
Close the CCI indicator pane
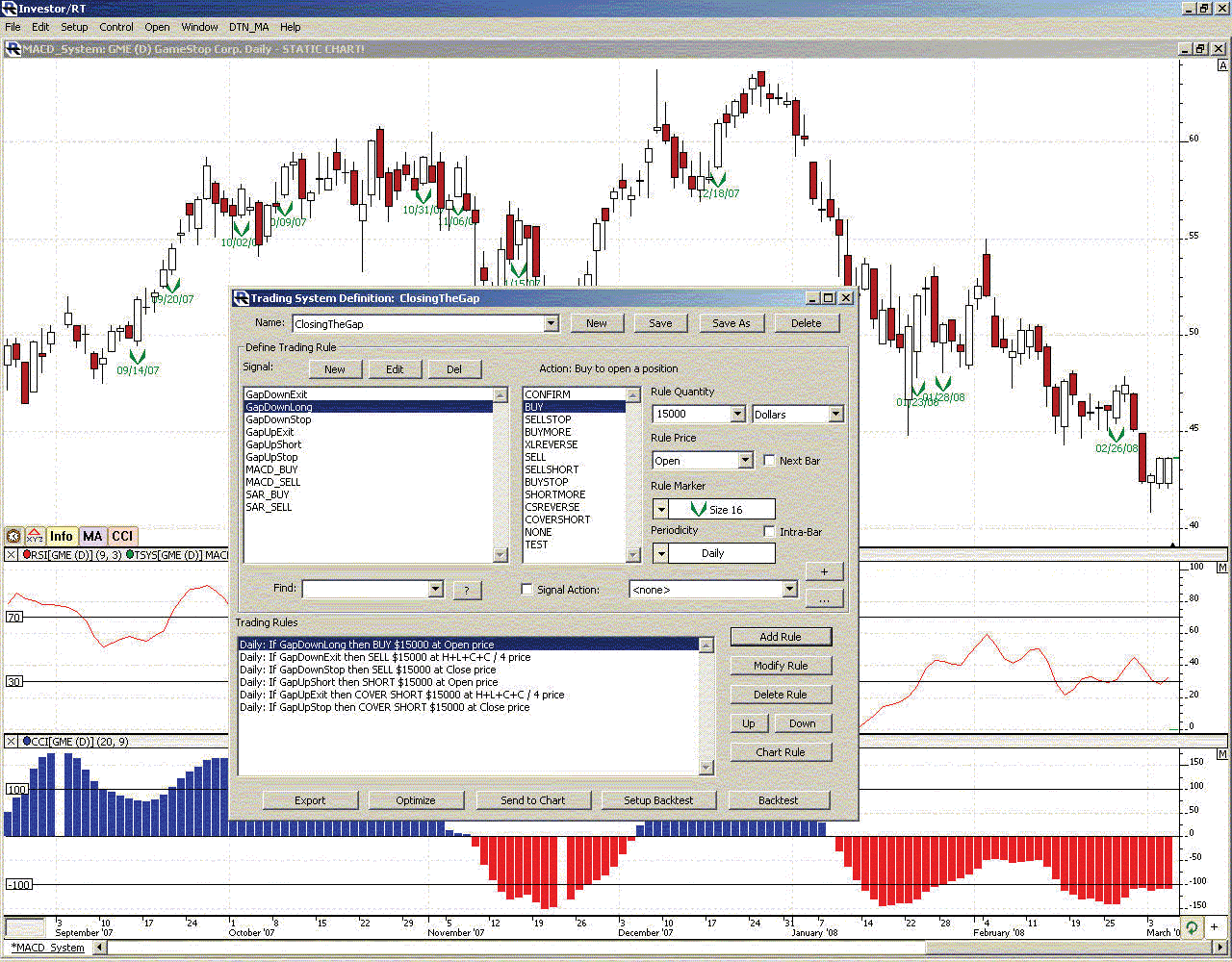(11, 742)
